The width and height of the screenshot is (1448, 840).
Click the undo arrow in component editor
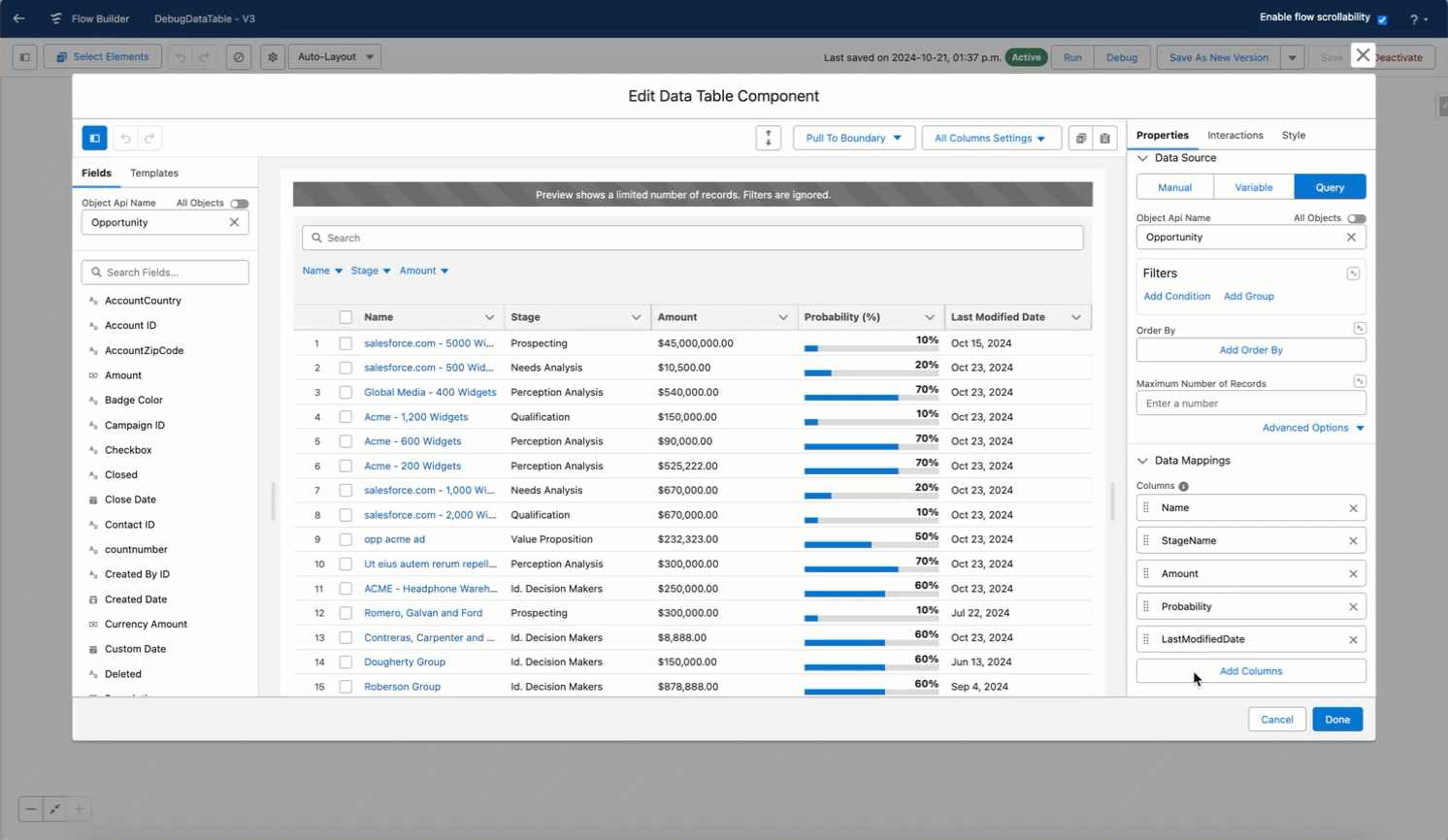coord(125,138)
